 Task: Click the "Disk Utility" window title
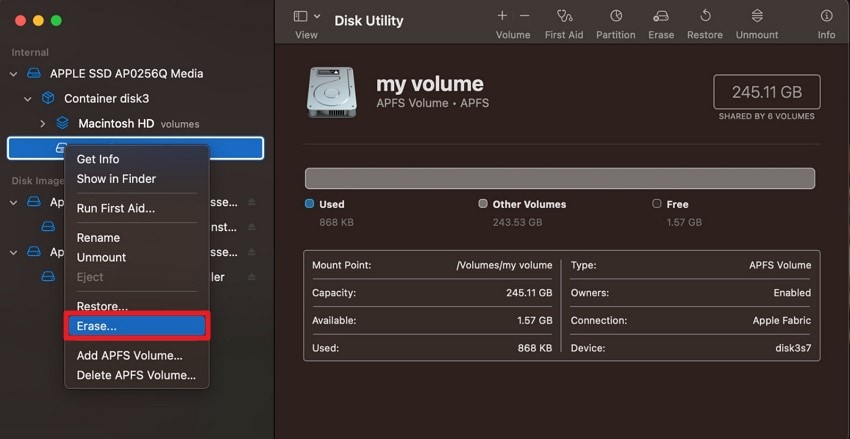pos(369,21)
